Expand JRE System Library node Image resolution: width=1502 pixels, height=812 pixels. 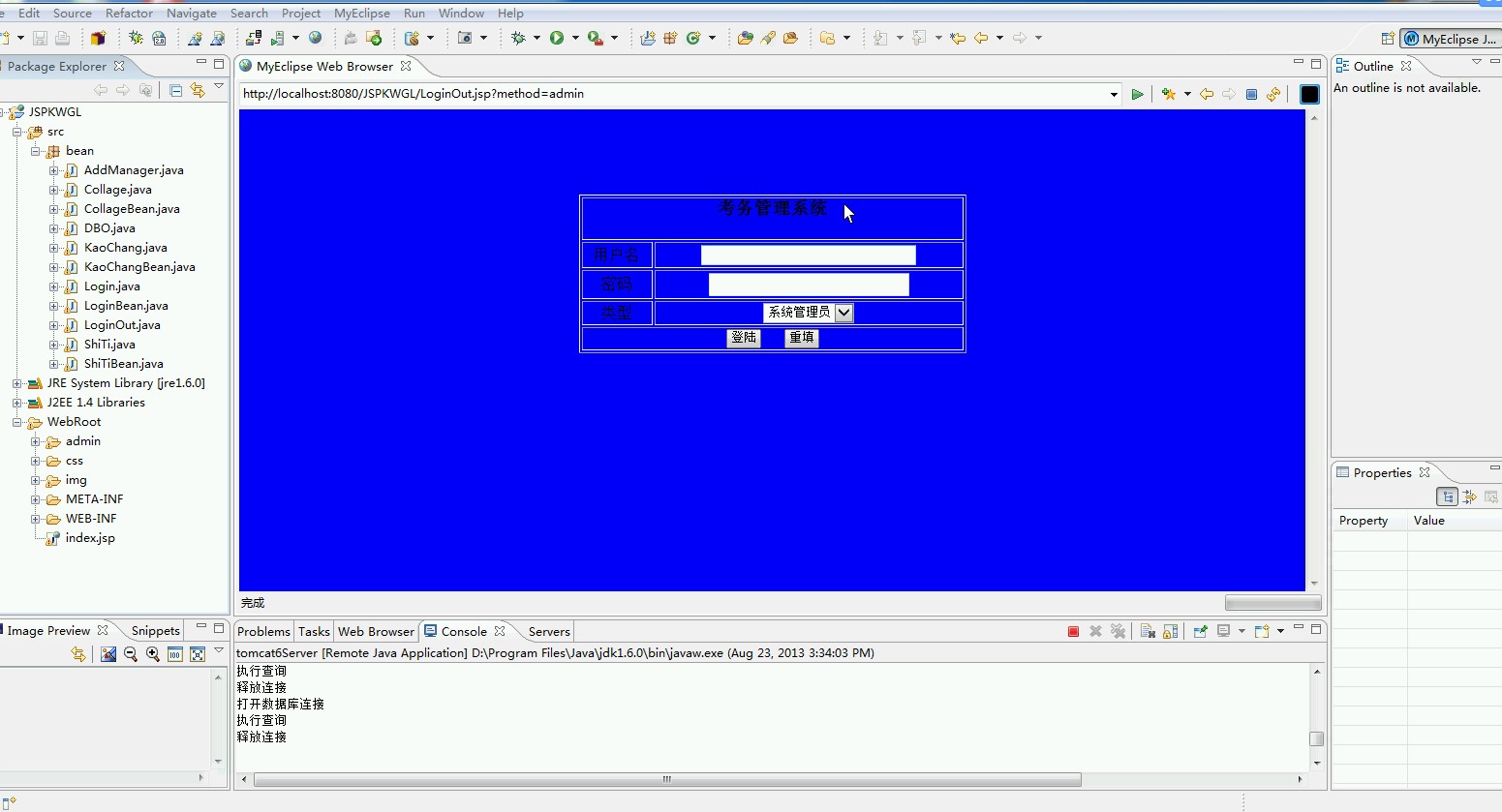coord(17,383)
